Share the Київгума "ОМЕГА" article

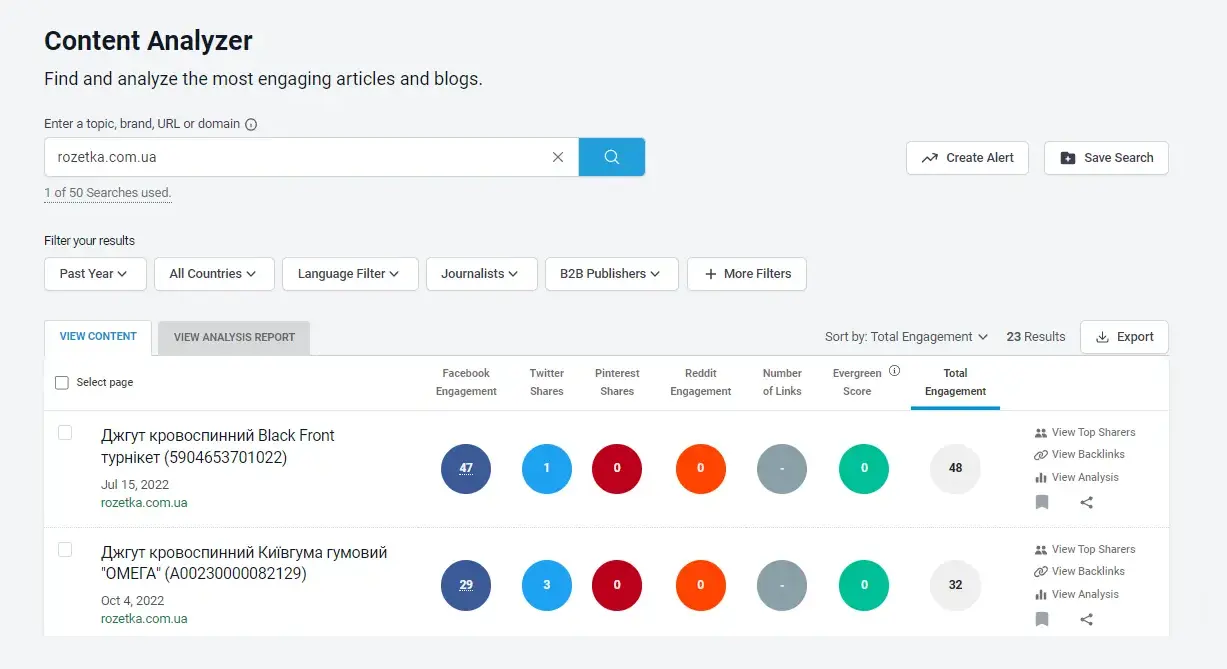(1087, 619)
